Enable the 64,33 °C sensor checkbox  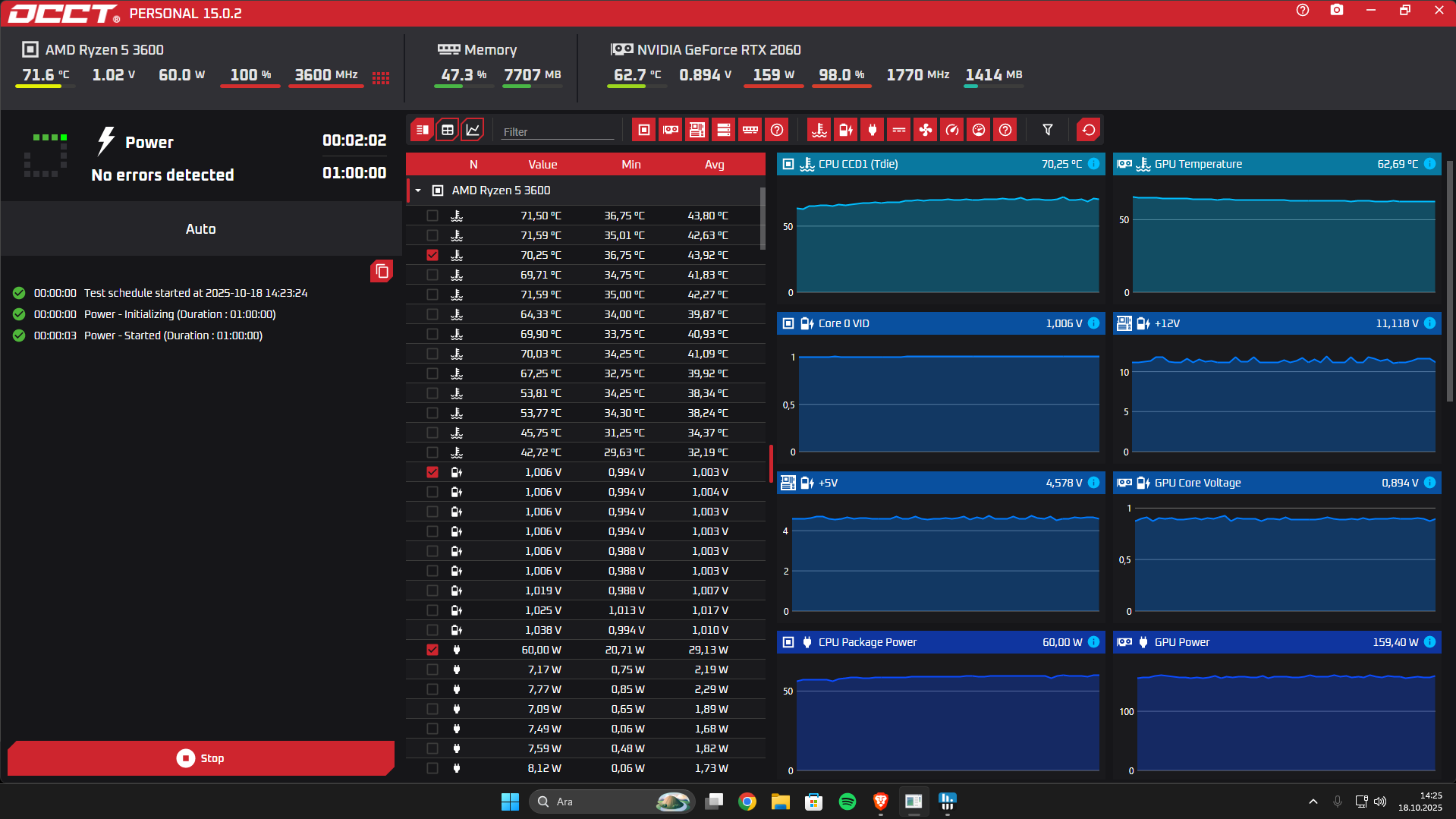(x=432, y=314)
